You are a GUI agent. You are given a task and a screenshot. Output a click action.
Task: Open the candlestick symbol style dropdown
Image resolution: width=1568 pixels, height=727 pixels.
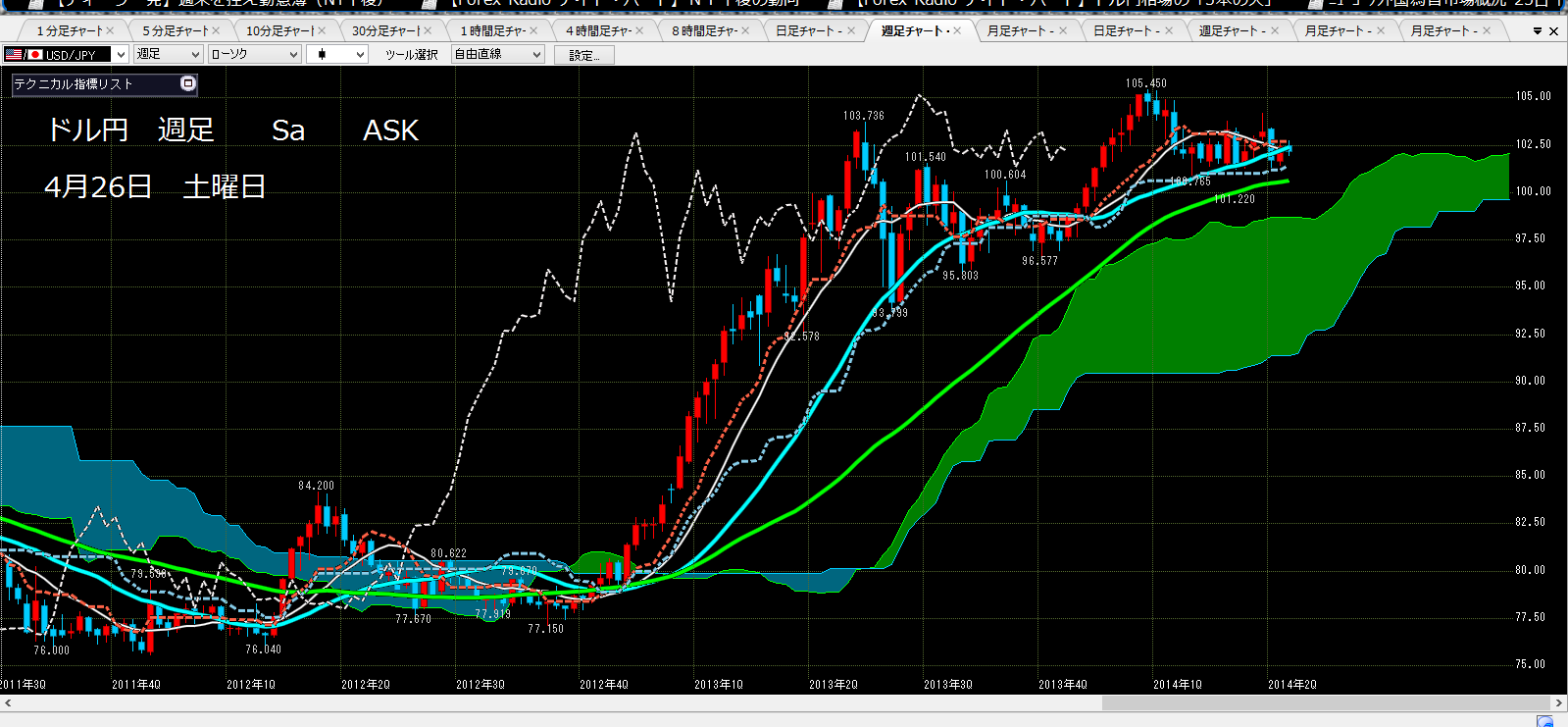(x=336, y=54)
